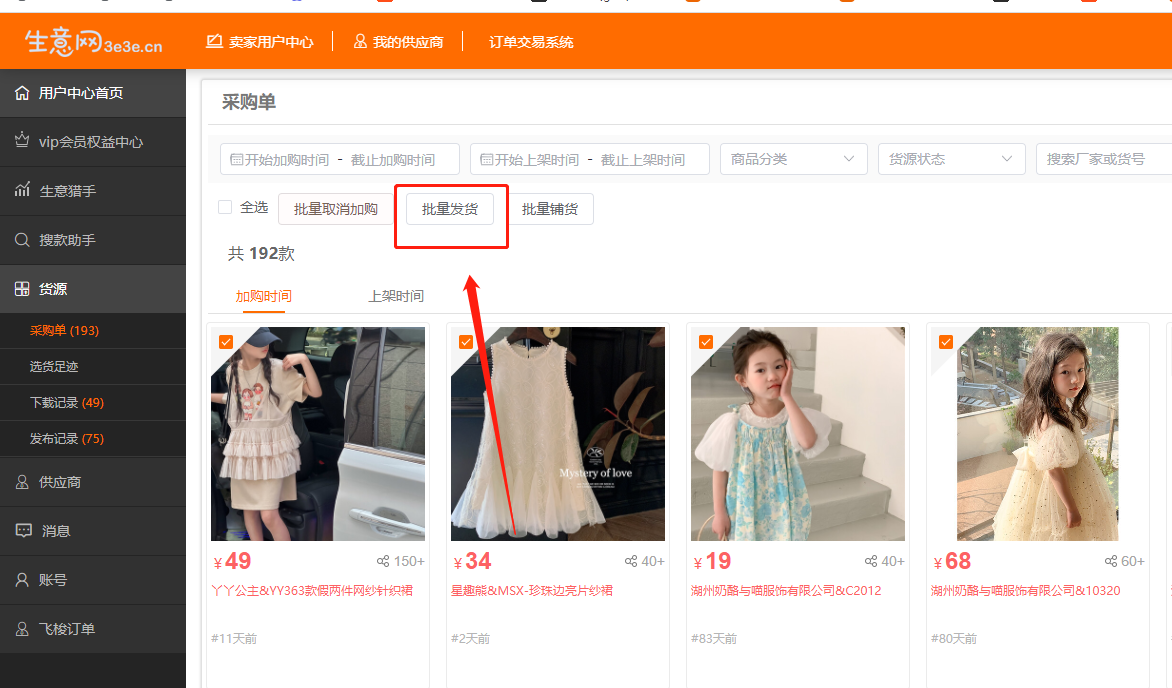Open 消息 in the sidebar
This screenshot has width=1172, height=688.
[x=93, y=531]
